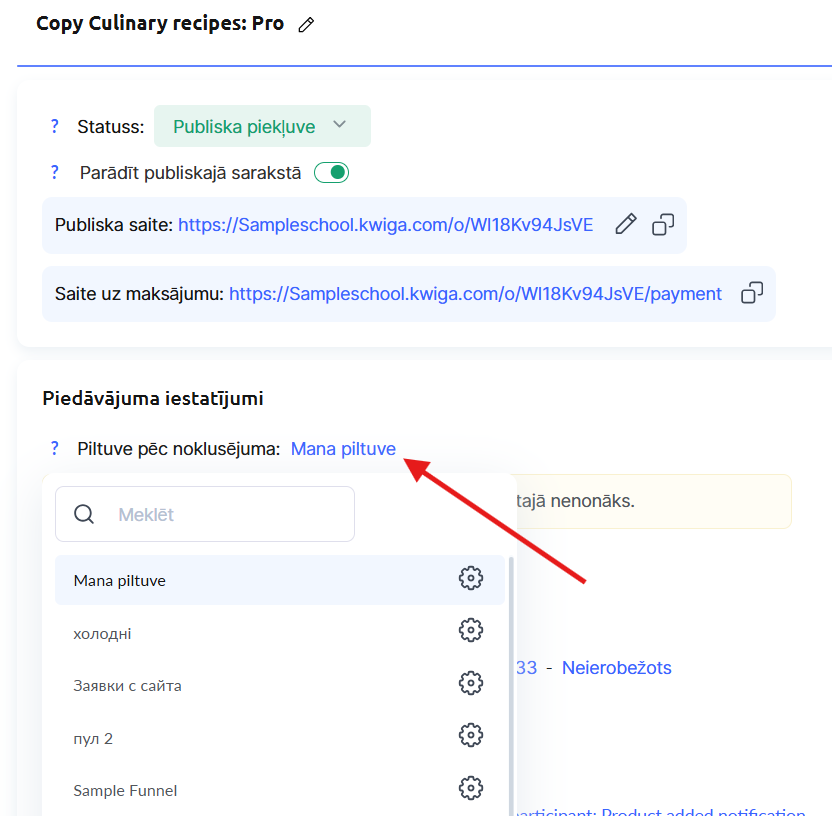Screen dimensions: 832x816
Task: Select пул 2 funnel option
Action: 93,739
